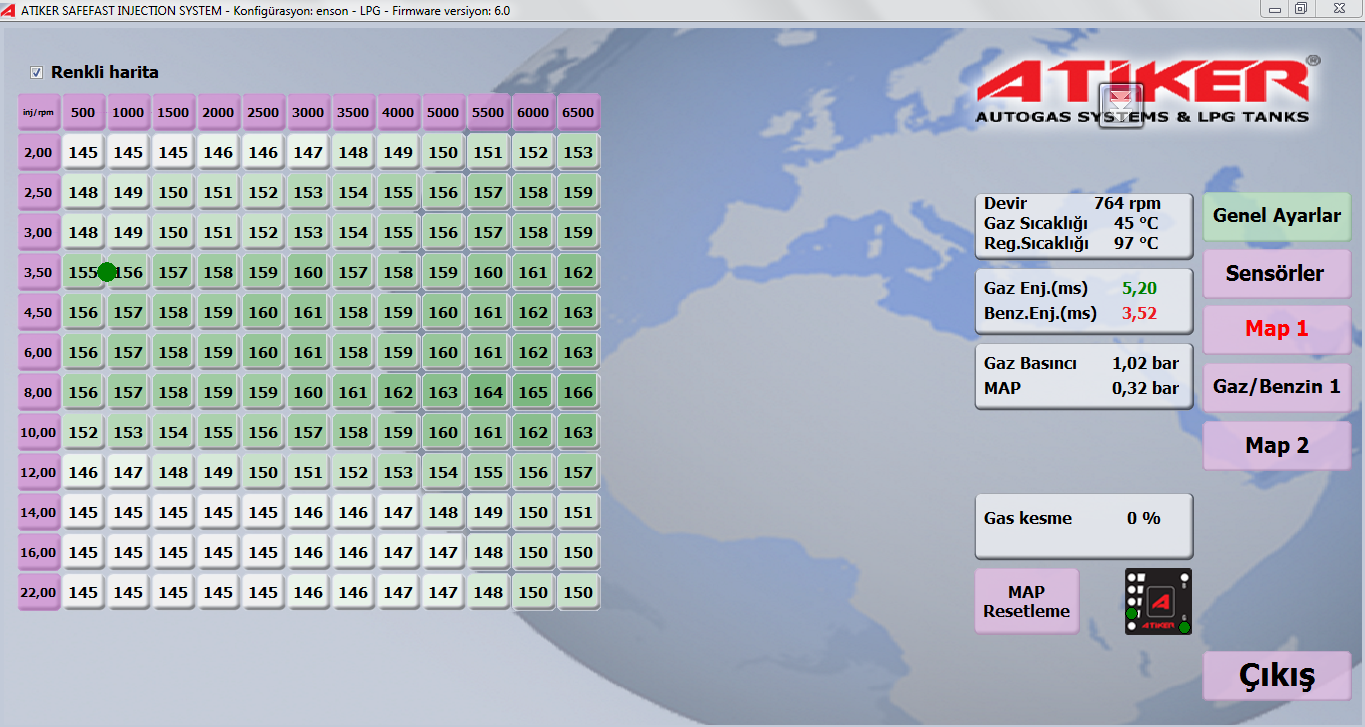Viewport: 1365px width, 727px height.
Task: Click the MAP 0,32 bar reading
Action: (x=1082, y=388)
